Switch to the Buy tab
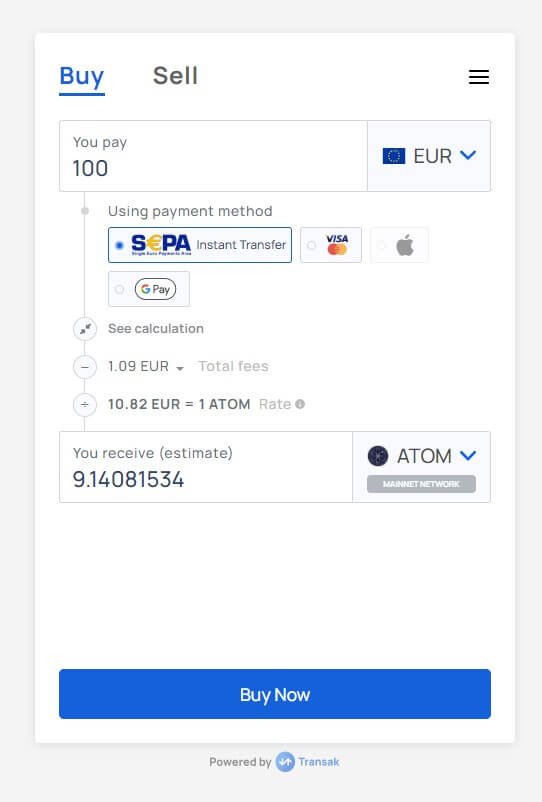 [82, 77]
